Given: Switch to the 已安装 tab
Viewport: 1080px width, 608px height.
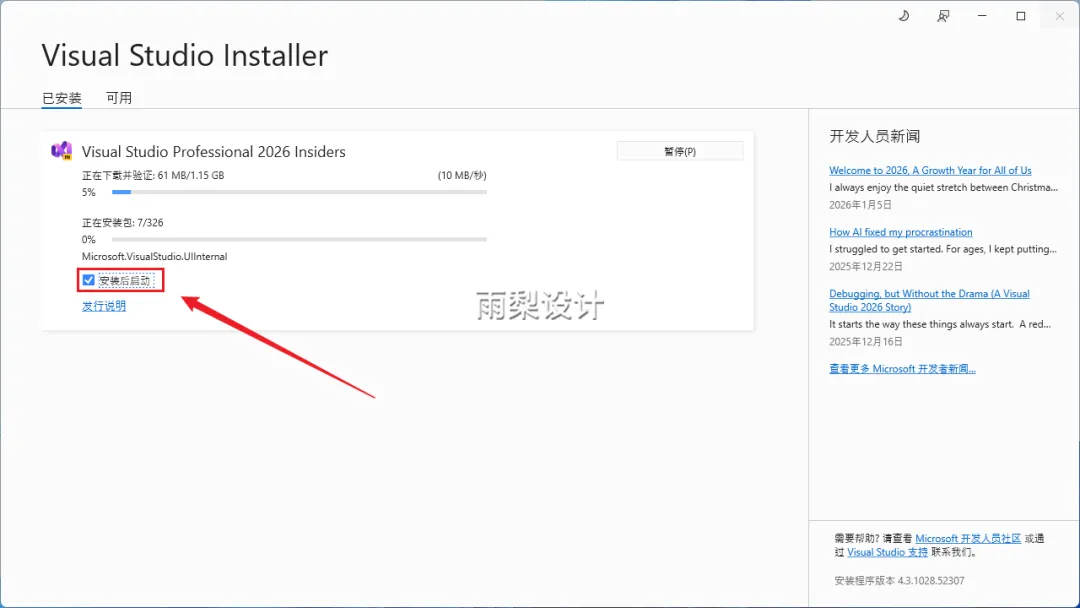Looking at the screenshot, I should pos(62,98).
